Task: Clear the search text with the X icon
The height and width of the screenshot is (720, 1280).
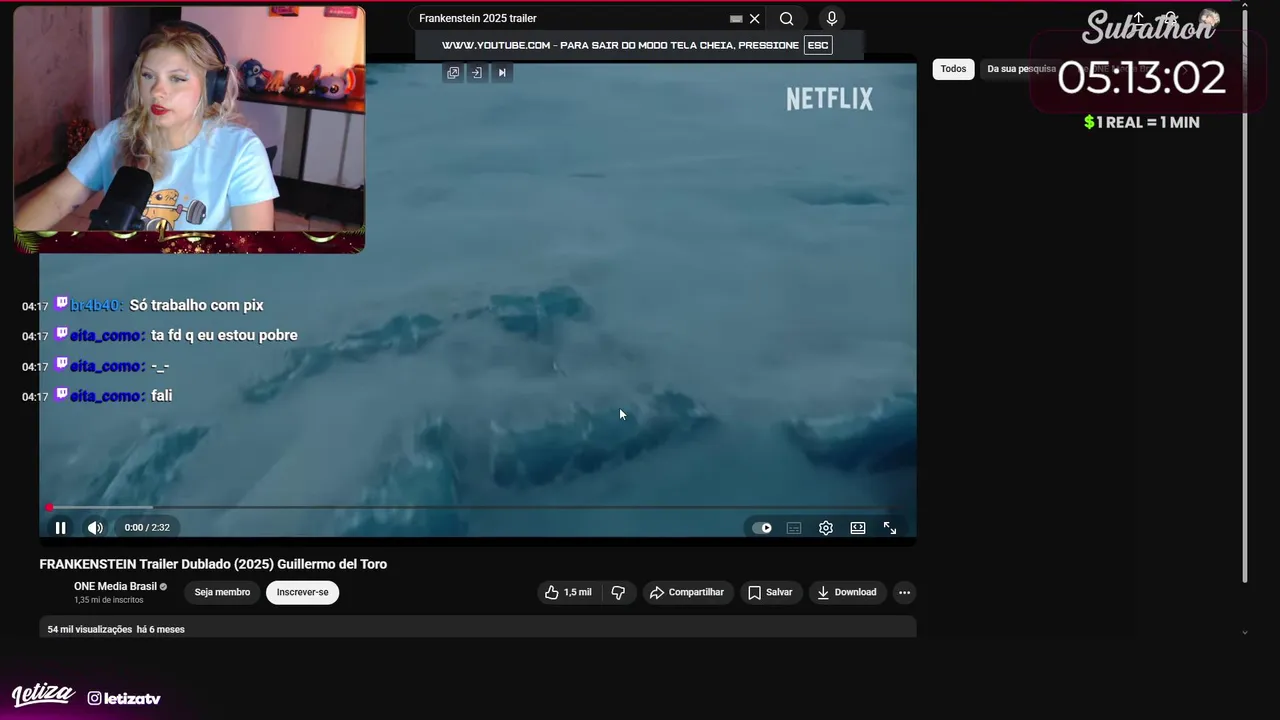Action: [755, 18]
